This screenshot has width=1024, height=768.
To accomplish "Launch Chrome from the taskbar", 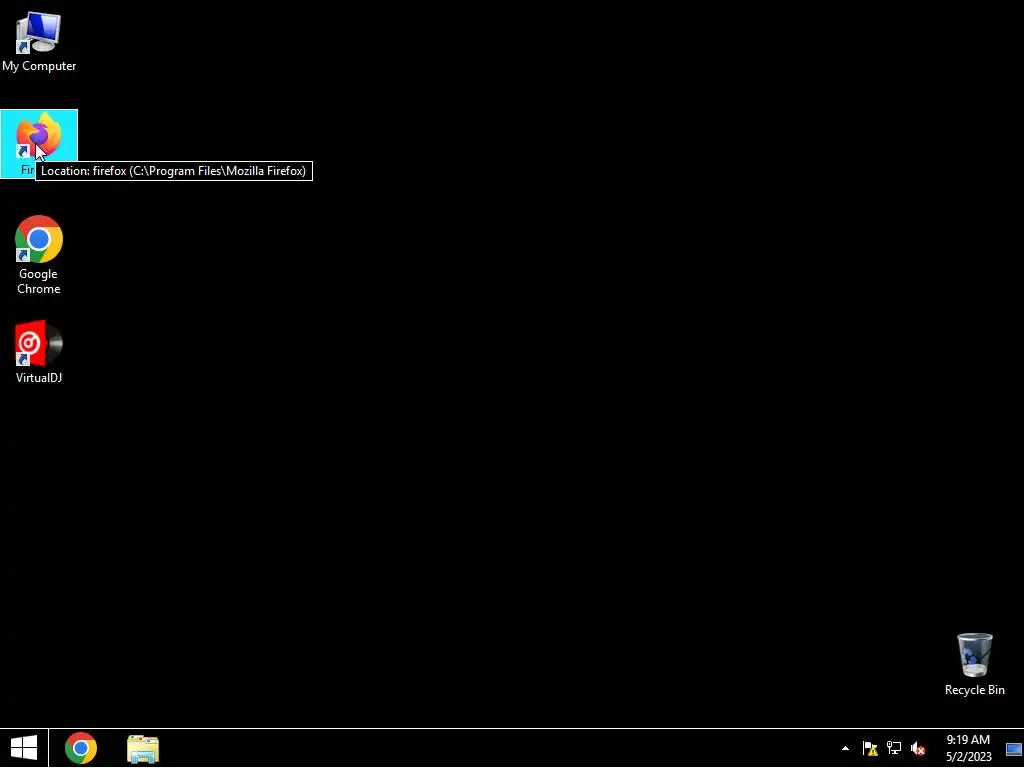I will click(x=81, y=748).
